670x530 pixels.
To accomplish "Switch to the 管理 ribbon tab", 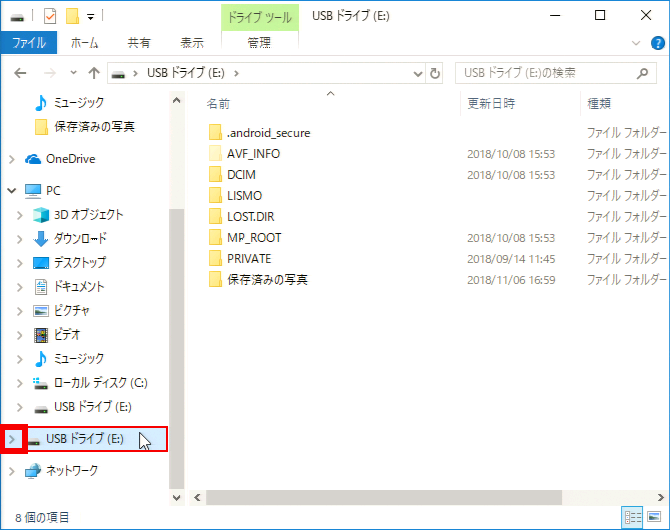I will (259, 43).
